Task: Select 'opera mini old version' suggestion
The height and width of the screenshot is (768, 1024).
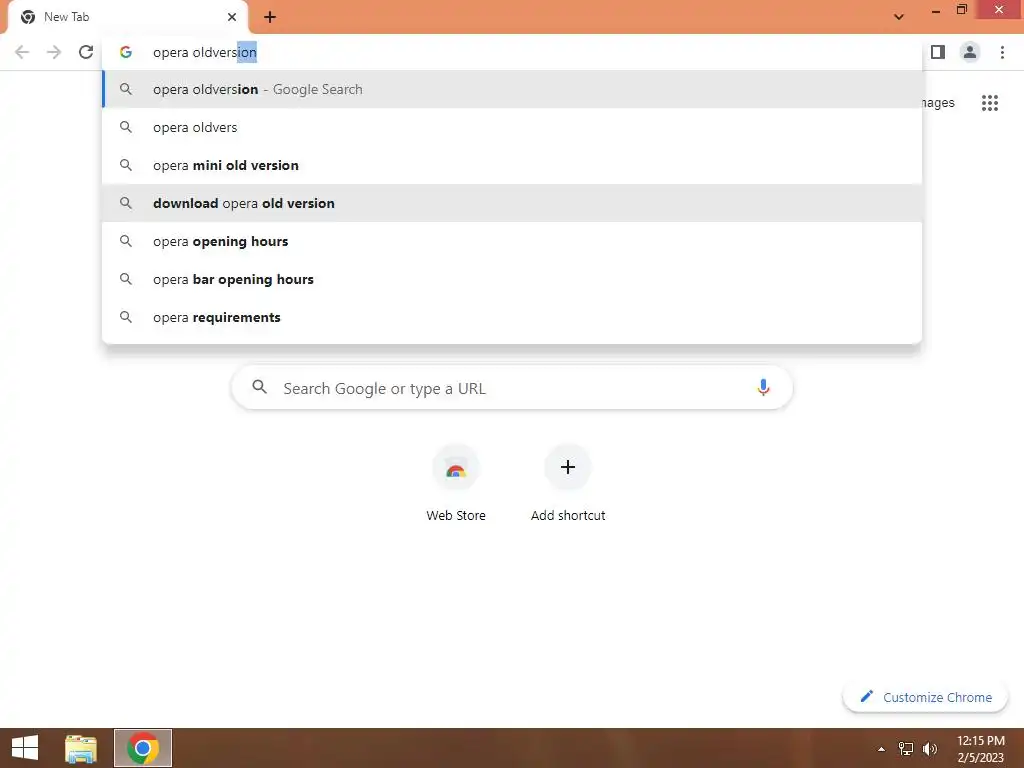Action: (x=512, y=165)
